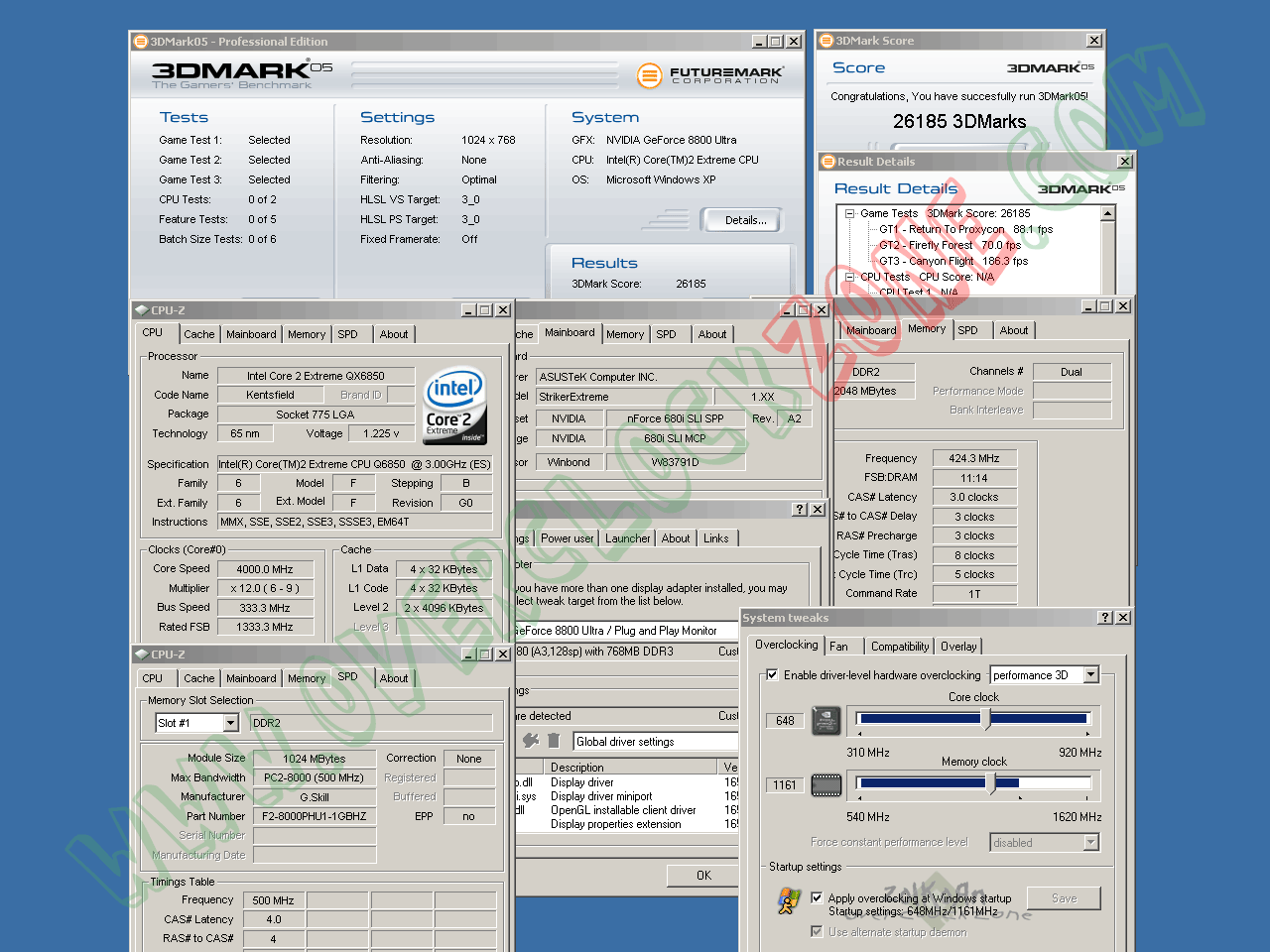This screenshot has width=1270, height=952.
Task: Click the 26185 3DMarks score text
Action: click(959, 122)
